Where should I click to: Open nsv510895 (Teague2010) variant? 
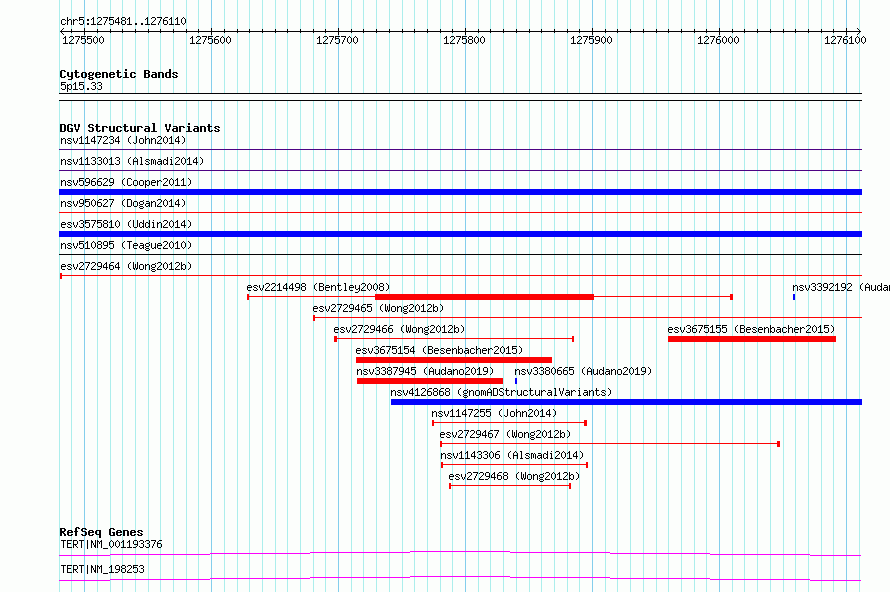tap(126, 245)
